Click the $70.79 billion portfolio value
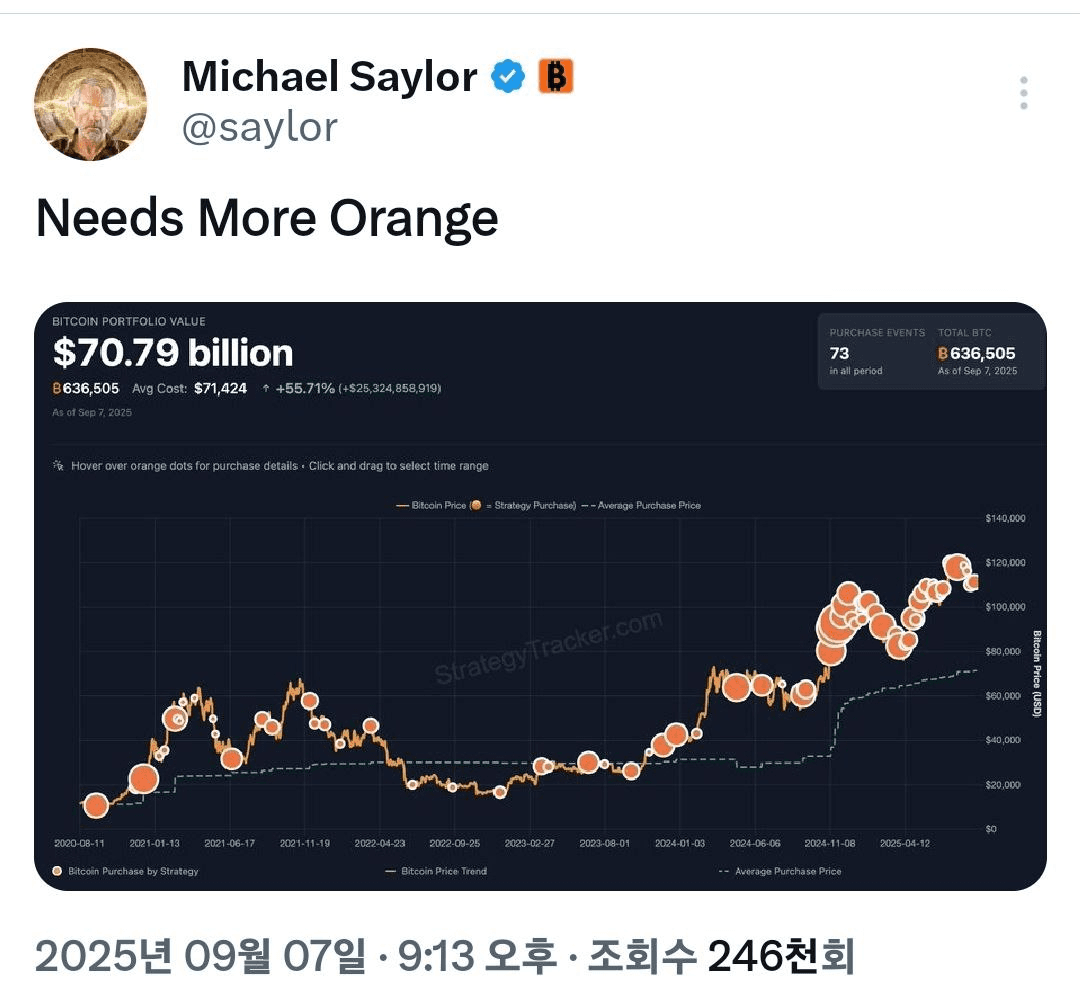The height and width of the screenshot is (998, 1080). click(x=173, y=353)
